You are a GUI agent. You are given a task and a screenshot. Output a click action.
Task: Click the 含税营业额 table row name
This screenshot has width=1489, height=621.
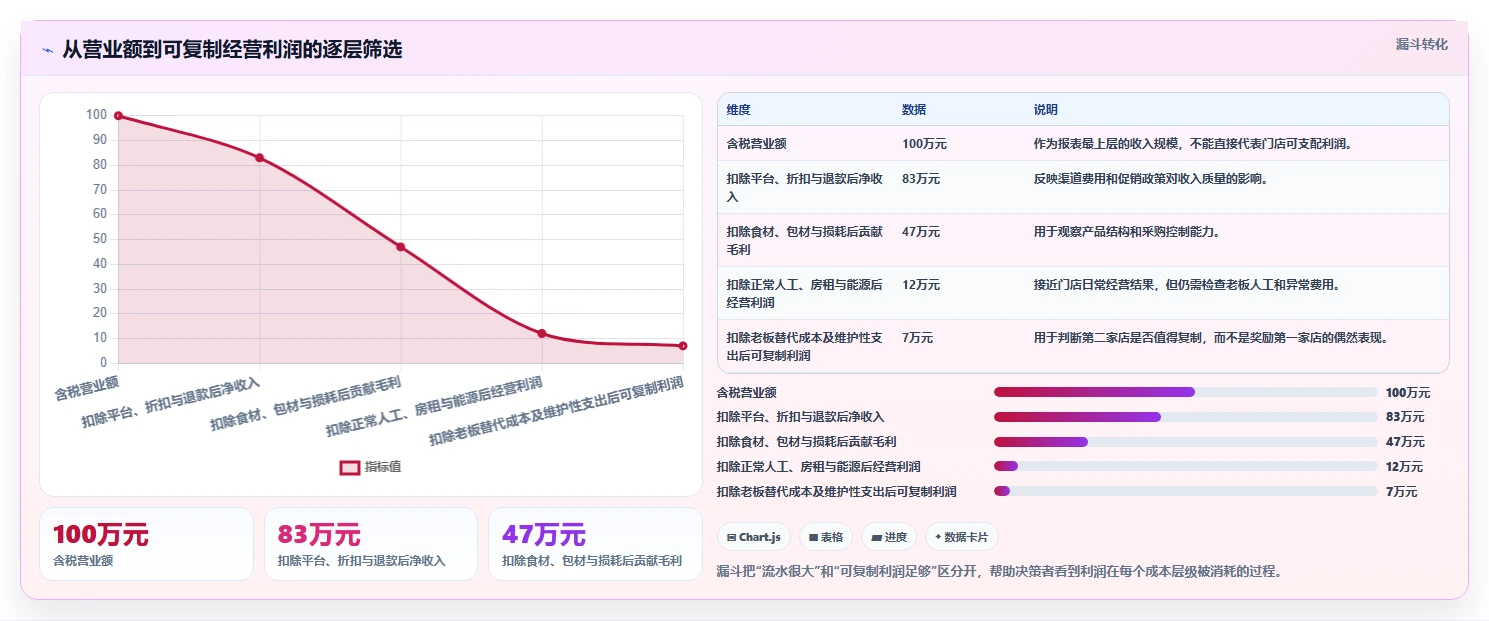click(x=757, y=144)
